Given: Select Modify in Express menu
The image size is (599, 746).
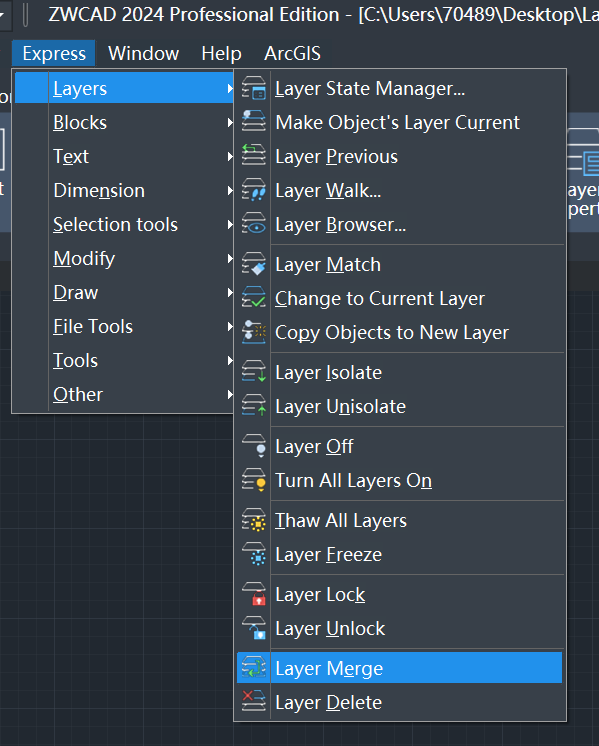Looking at the screenshot, I should (x=125, y=258).
